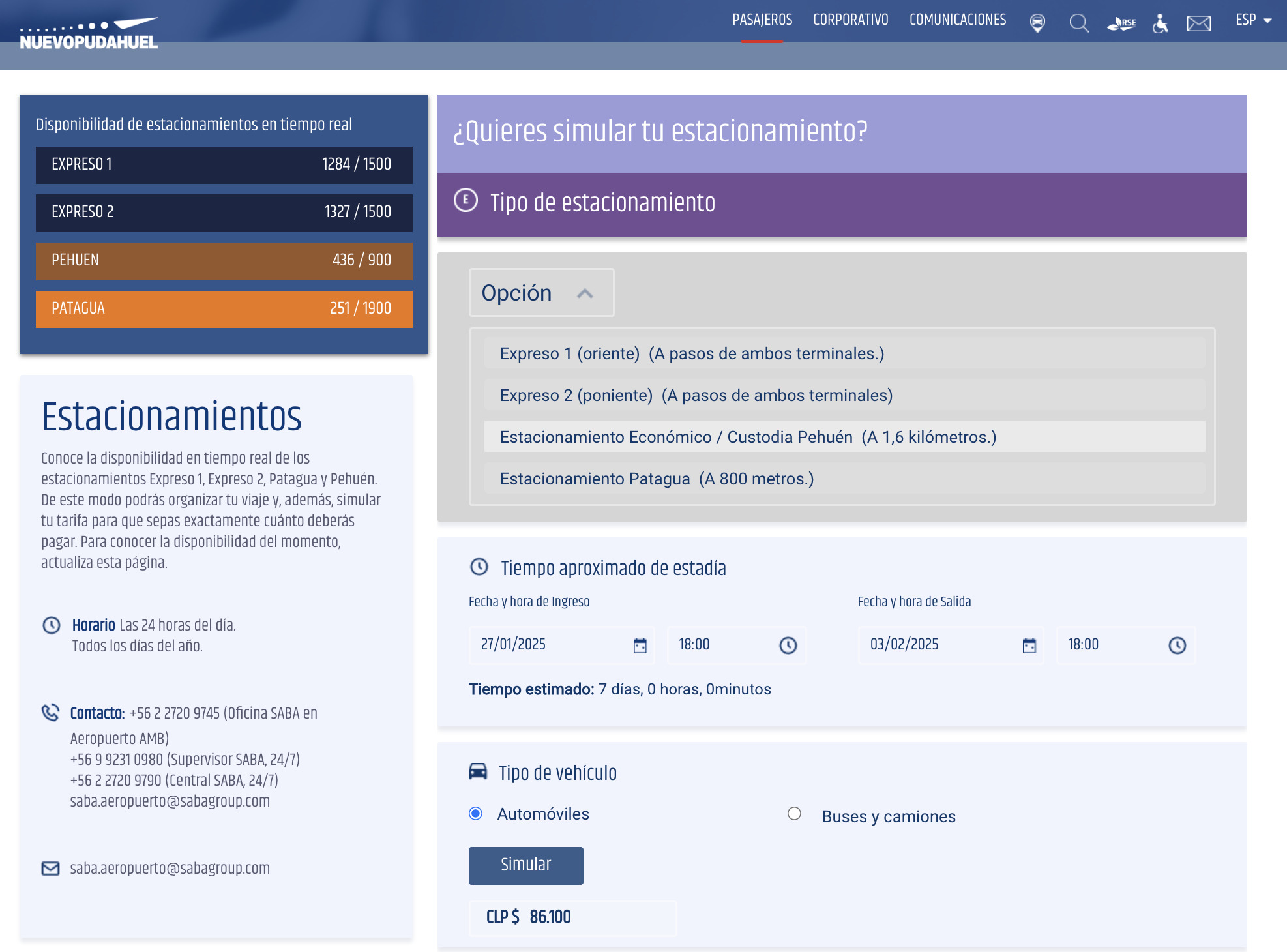Open the PASAJEROS menu
The width and height of the screenshot is (1287, 952).
762,20
